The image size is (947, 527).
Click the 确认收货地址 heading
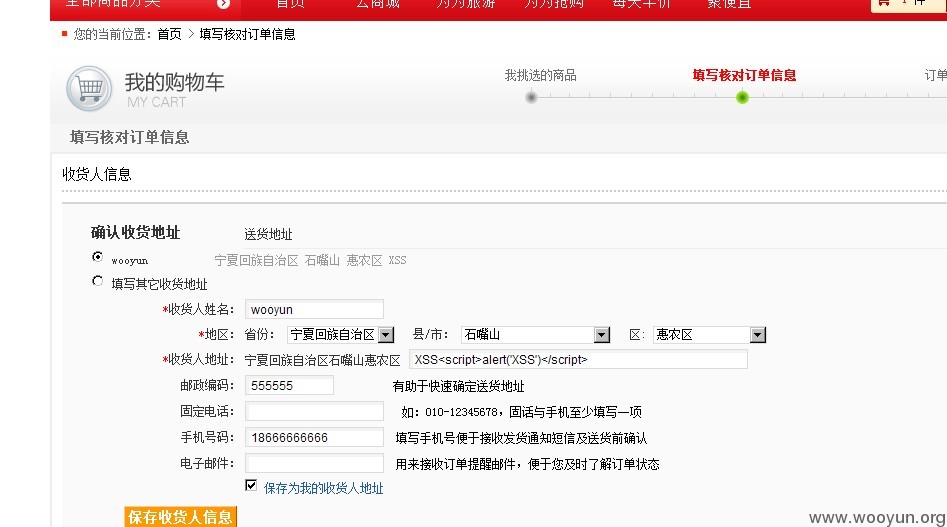135,232
